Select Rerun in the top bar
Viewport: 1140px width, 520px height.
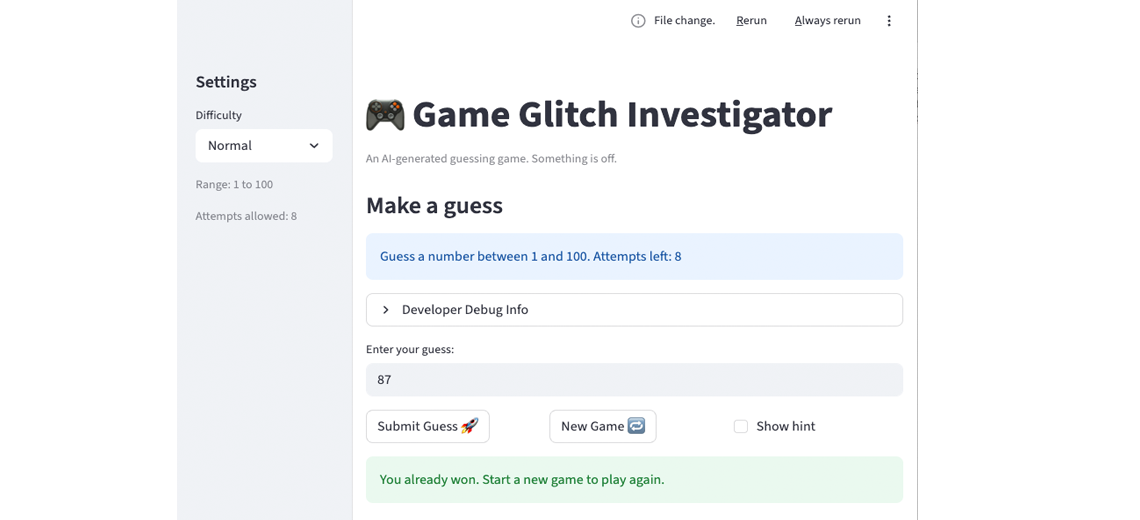click(751, 21)
